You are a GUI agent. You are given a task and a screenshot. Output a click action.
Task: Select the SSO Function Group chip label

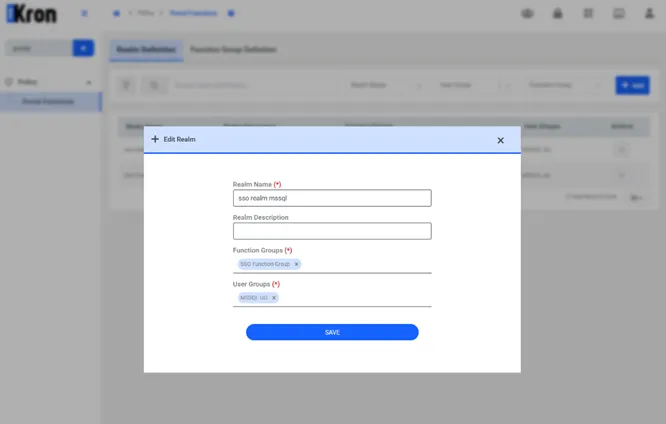[265, 264]
